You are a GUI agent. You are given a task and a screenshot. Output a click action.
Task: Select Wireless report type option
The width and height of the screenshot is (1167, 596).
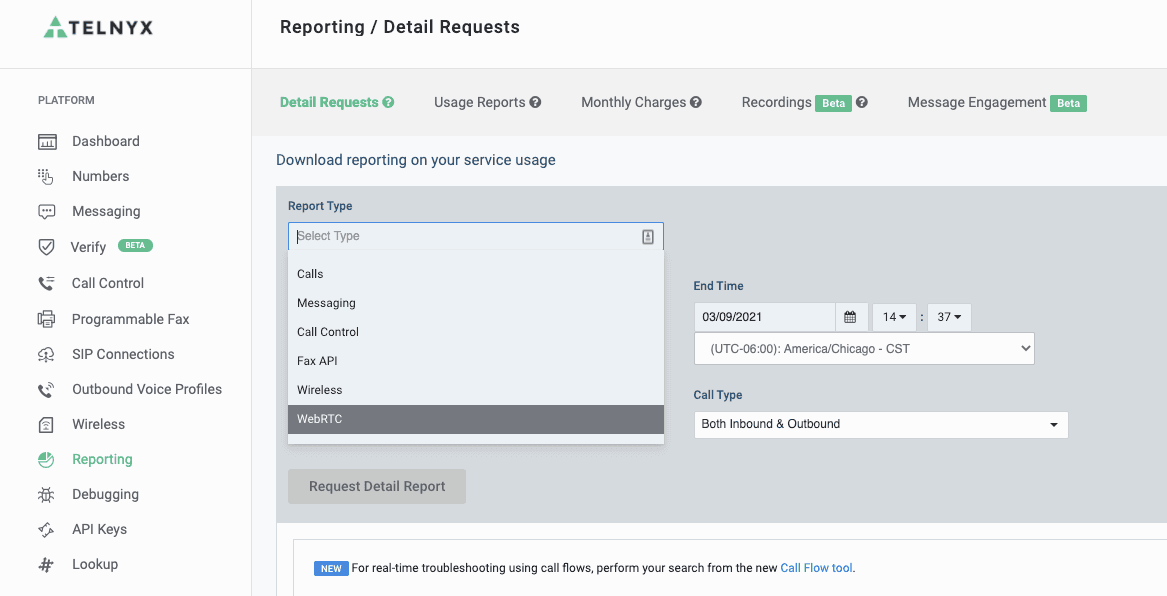click(x=476, y=390)
